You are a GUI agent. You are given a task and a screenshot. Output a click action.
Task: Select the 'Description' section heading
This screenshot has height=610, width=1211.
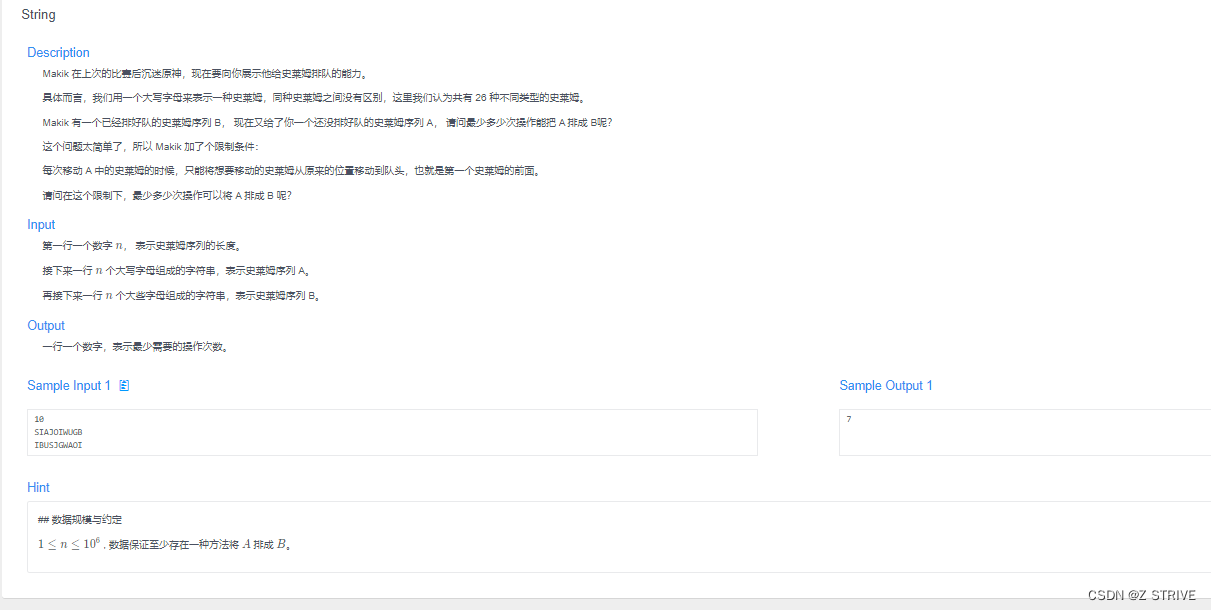tap(58, 52)
